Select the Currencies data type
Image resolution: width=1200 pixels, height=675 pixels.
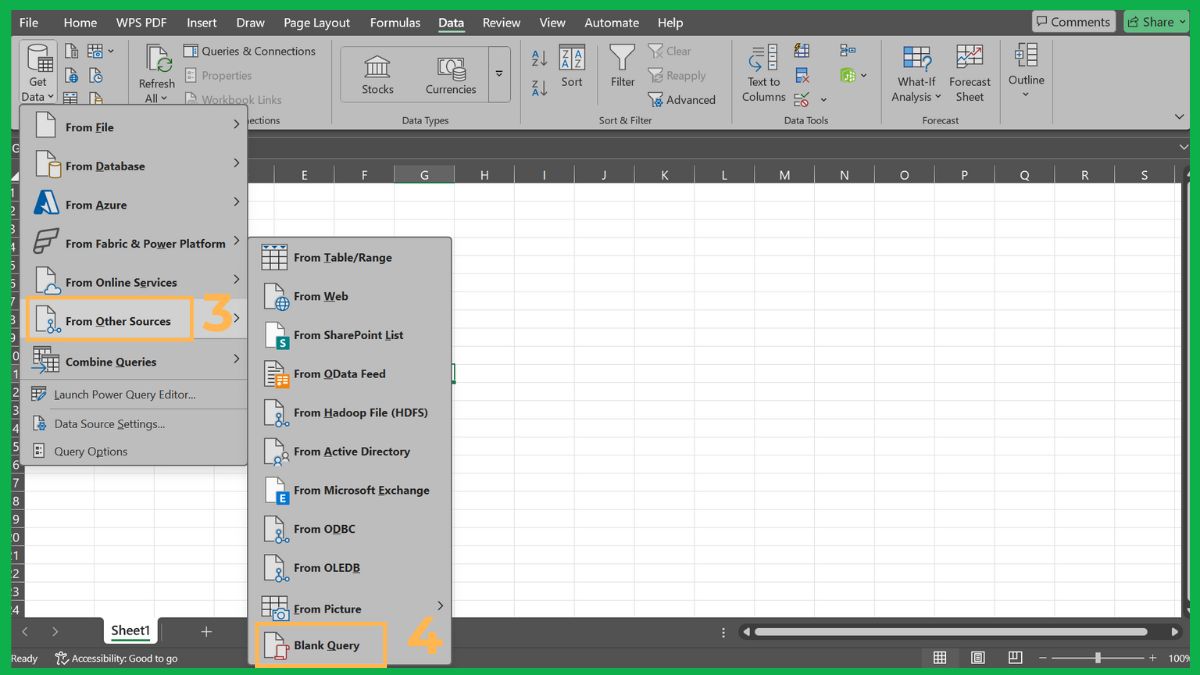tap(450, 70)
